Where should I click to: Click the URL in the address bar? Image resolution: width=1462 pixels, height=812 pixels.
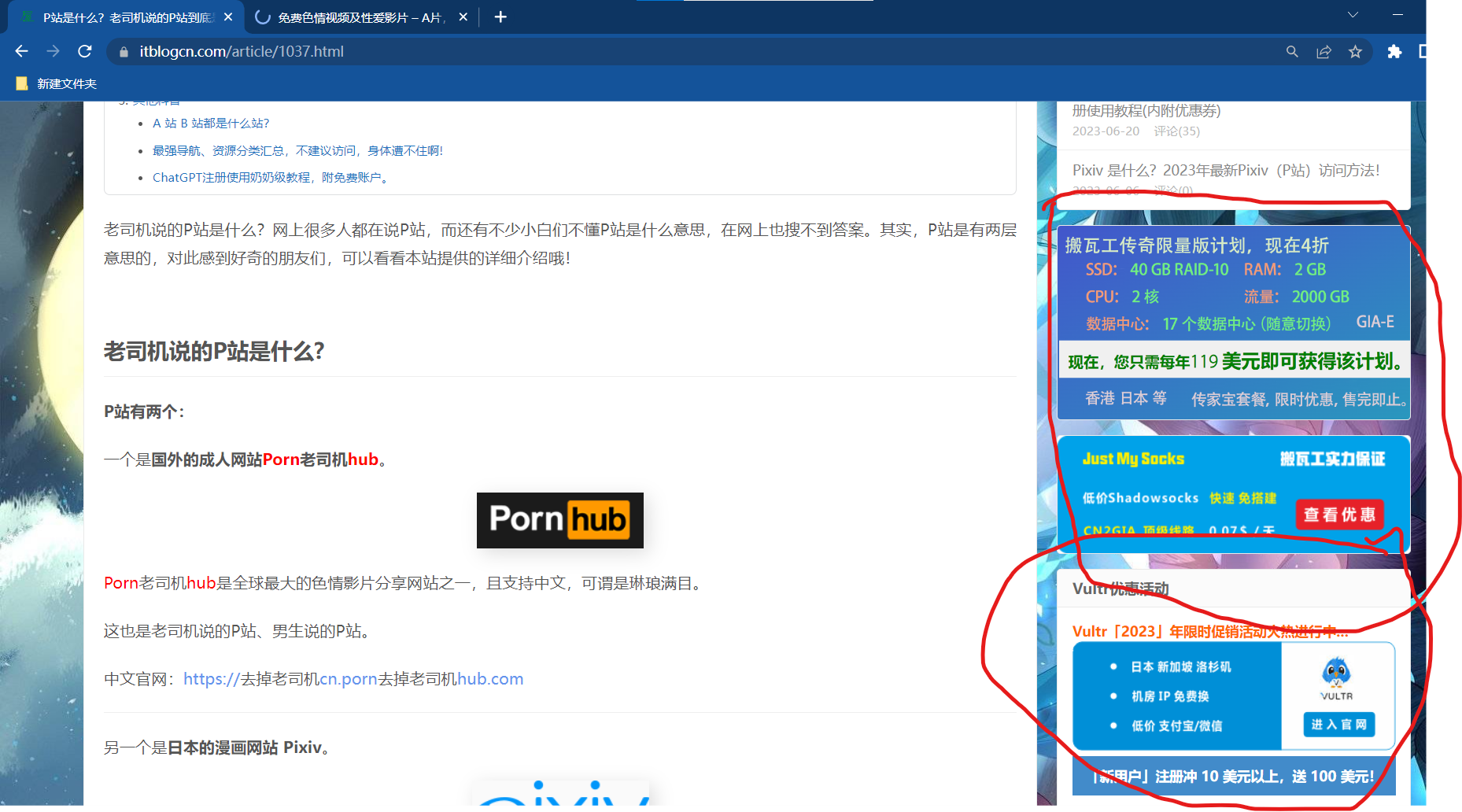(242, 52)
